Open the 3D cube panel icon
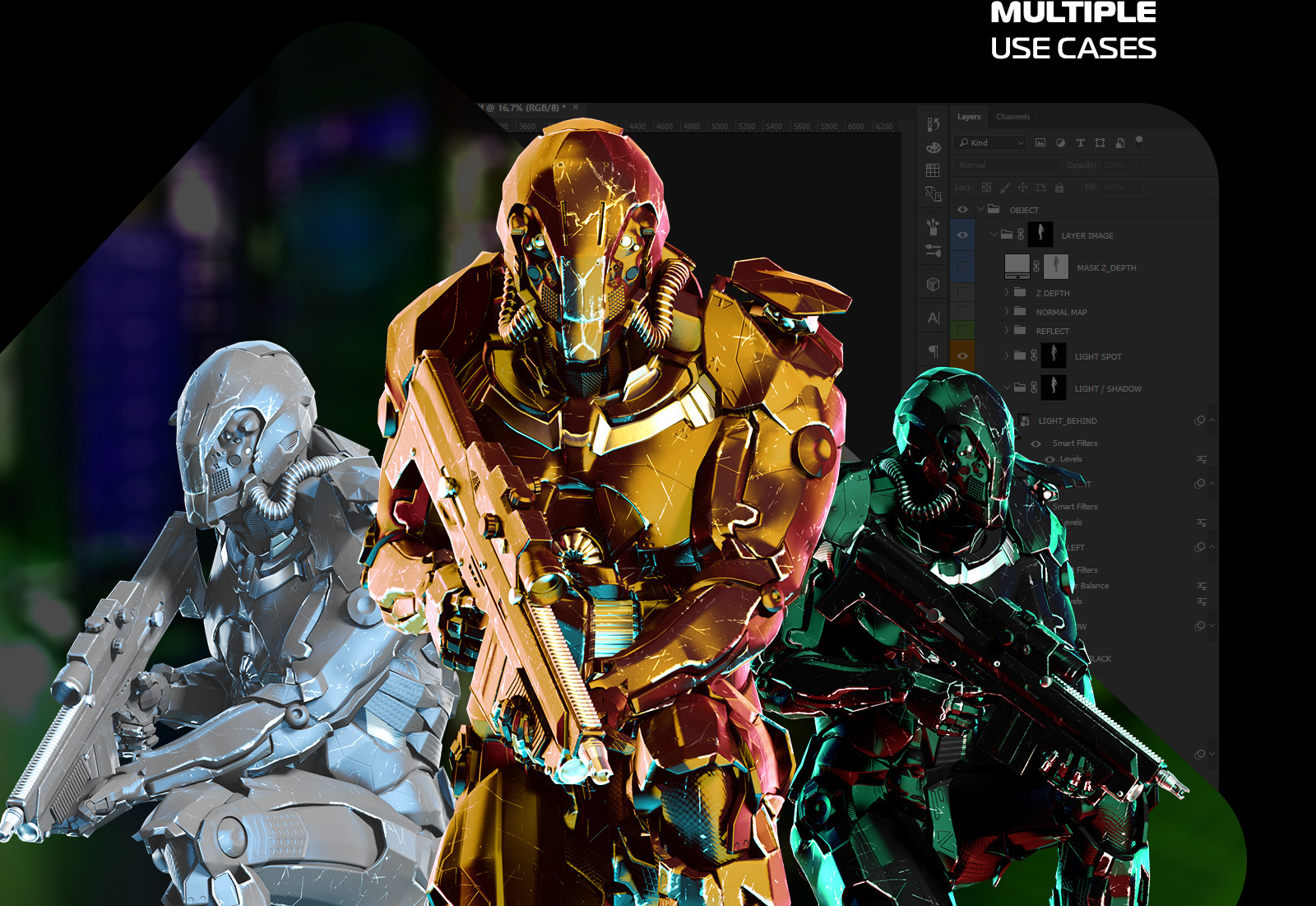 [933, 284]
